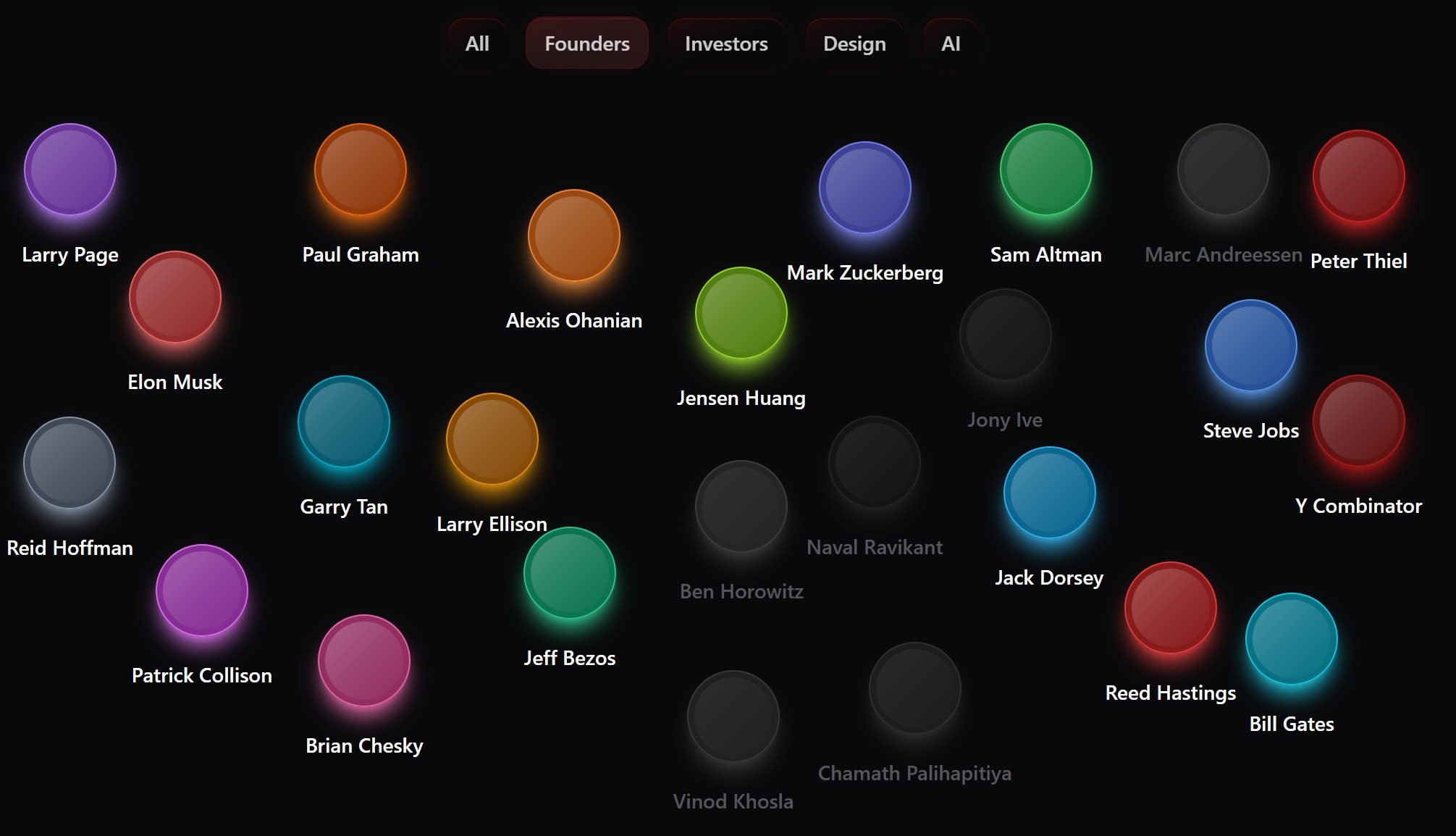Click the "Patrick Collison" label
Viewport: 1456px width, 836px height.
pyautogui.click(x=202, y=676)
